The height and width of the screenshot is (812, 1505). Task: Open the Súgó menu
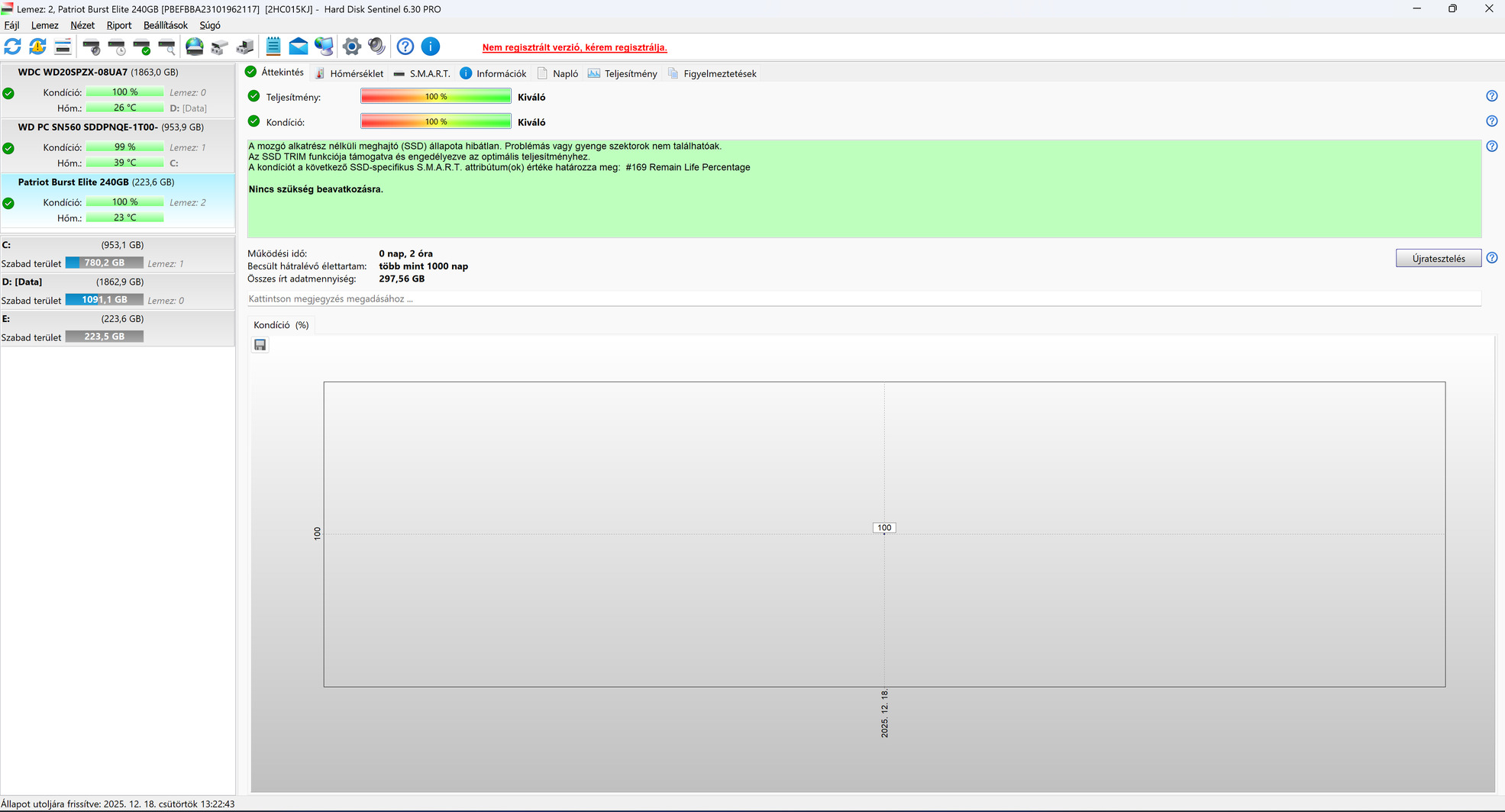tap(210, 25)
